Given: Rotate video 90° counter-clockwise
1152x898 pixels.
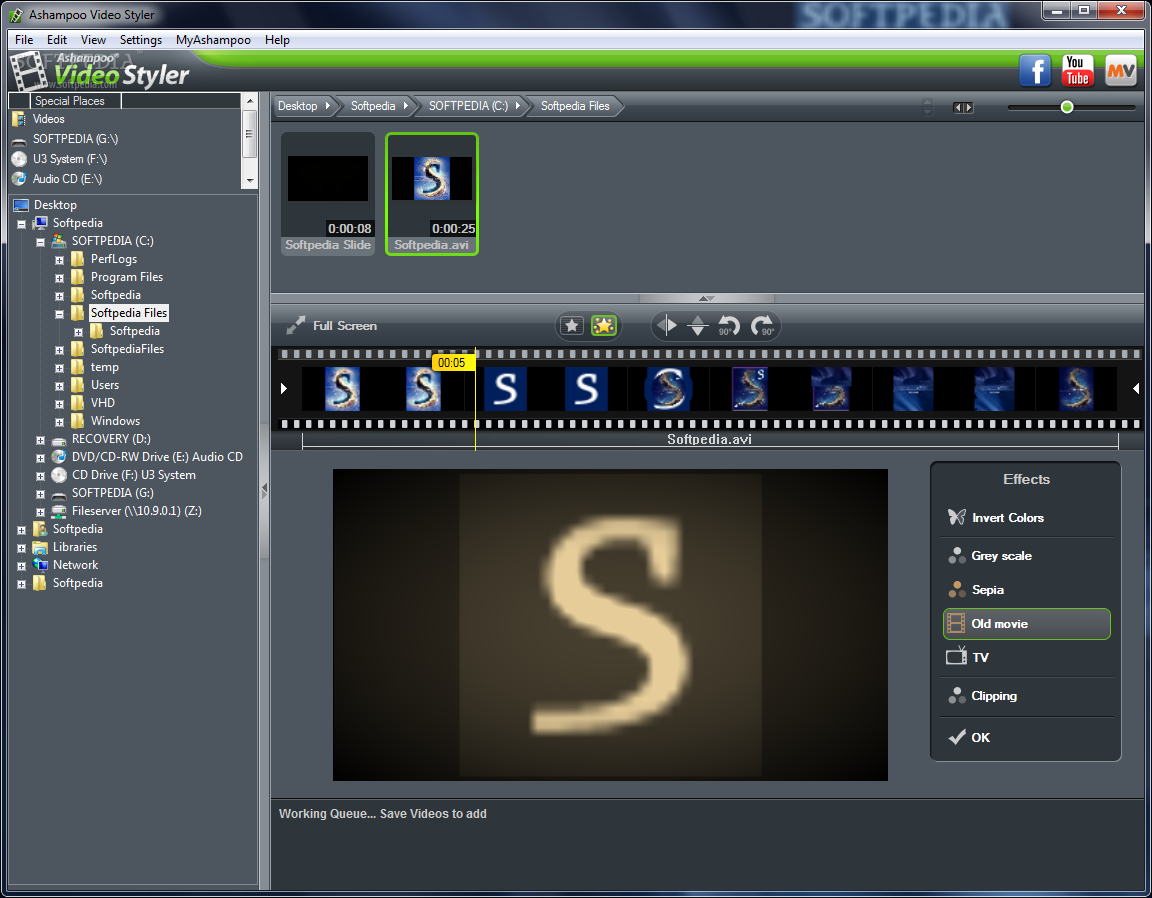Looking at the screenshot, I should tap(729, 326).
